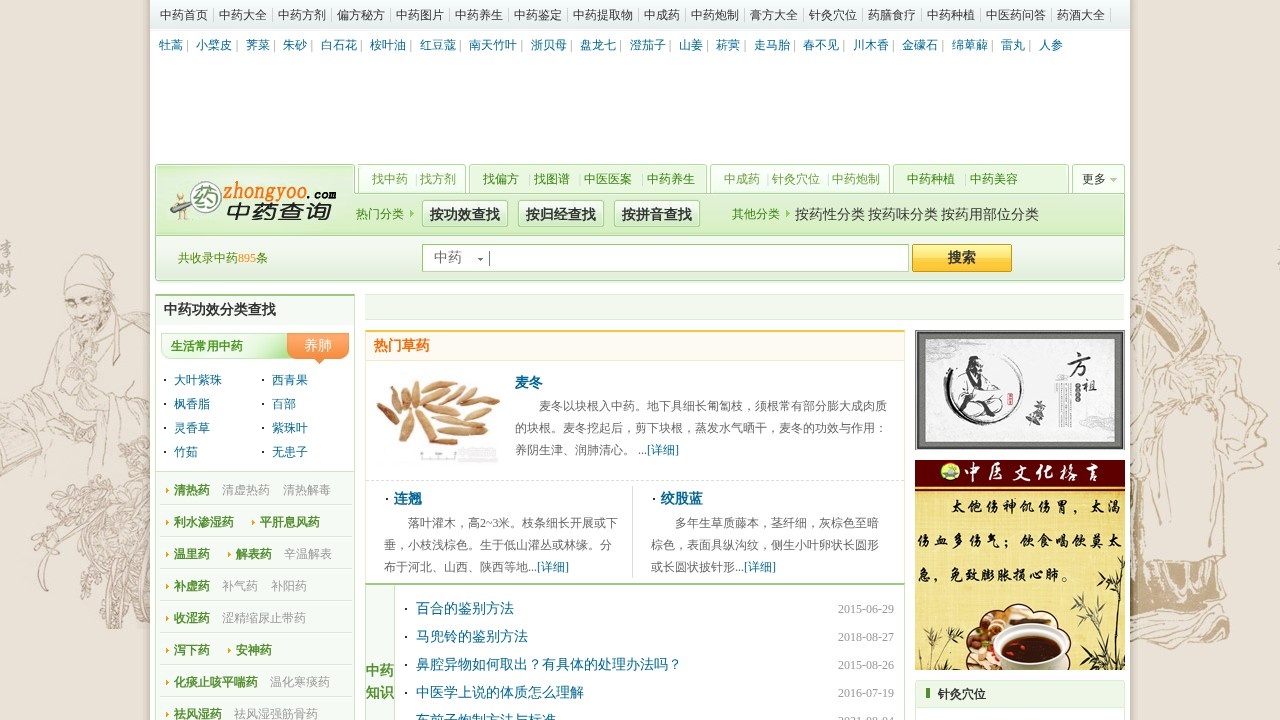Click 按药性分类 link
The image size is (1280, 720).
click(830, 214)
